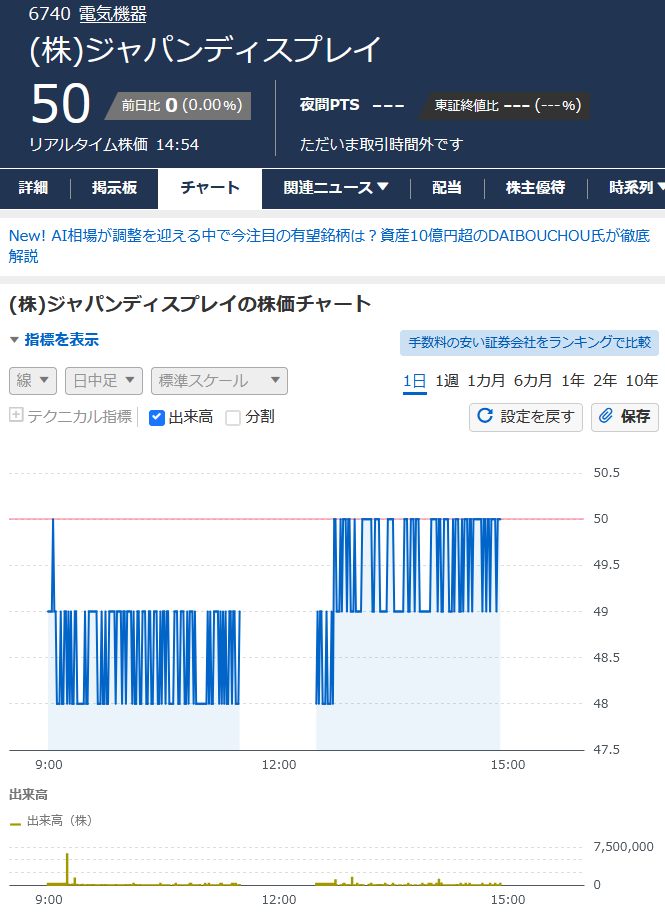Open the 掲示板 tab
This screenshot has height=918, width=665.
point(114,188)
